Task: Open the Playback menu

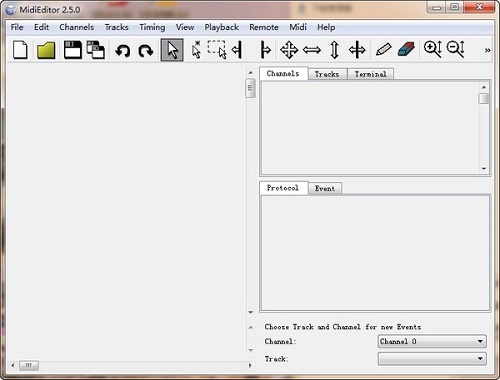Action: pyautogui.click(x=222, y=27)
